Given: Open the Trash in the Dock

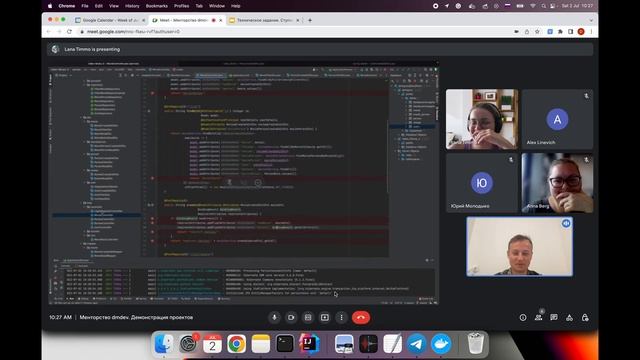Looking at the screenshot, I should tap(476, 343).
